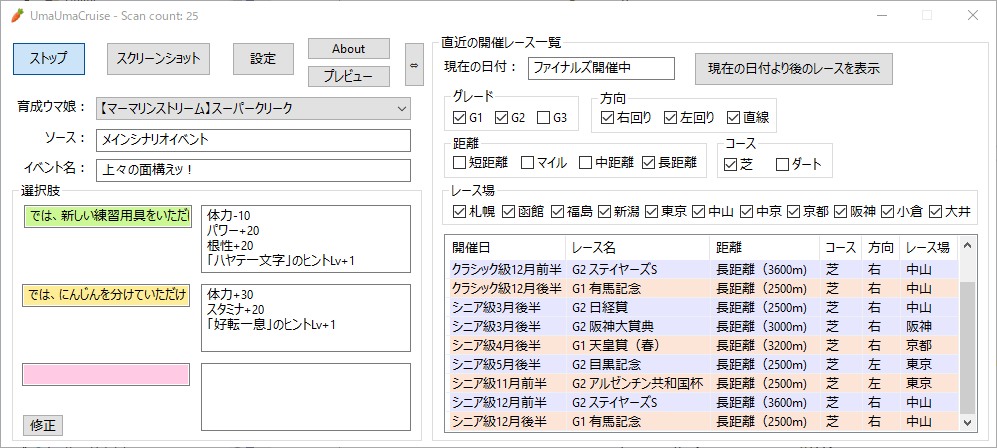This screenshot has height=448, width=997.
Task: Click 現在の日付より後のレースを表示 button
Action: tap(793, 68)
